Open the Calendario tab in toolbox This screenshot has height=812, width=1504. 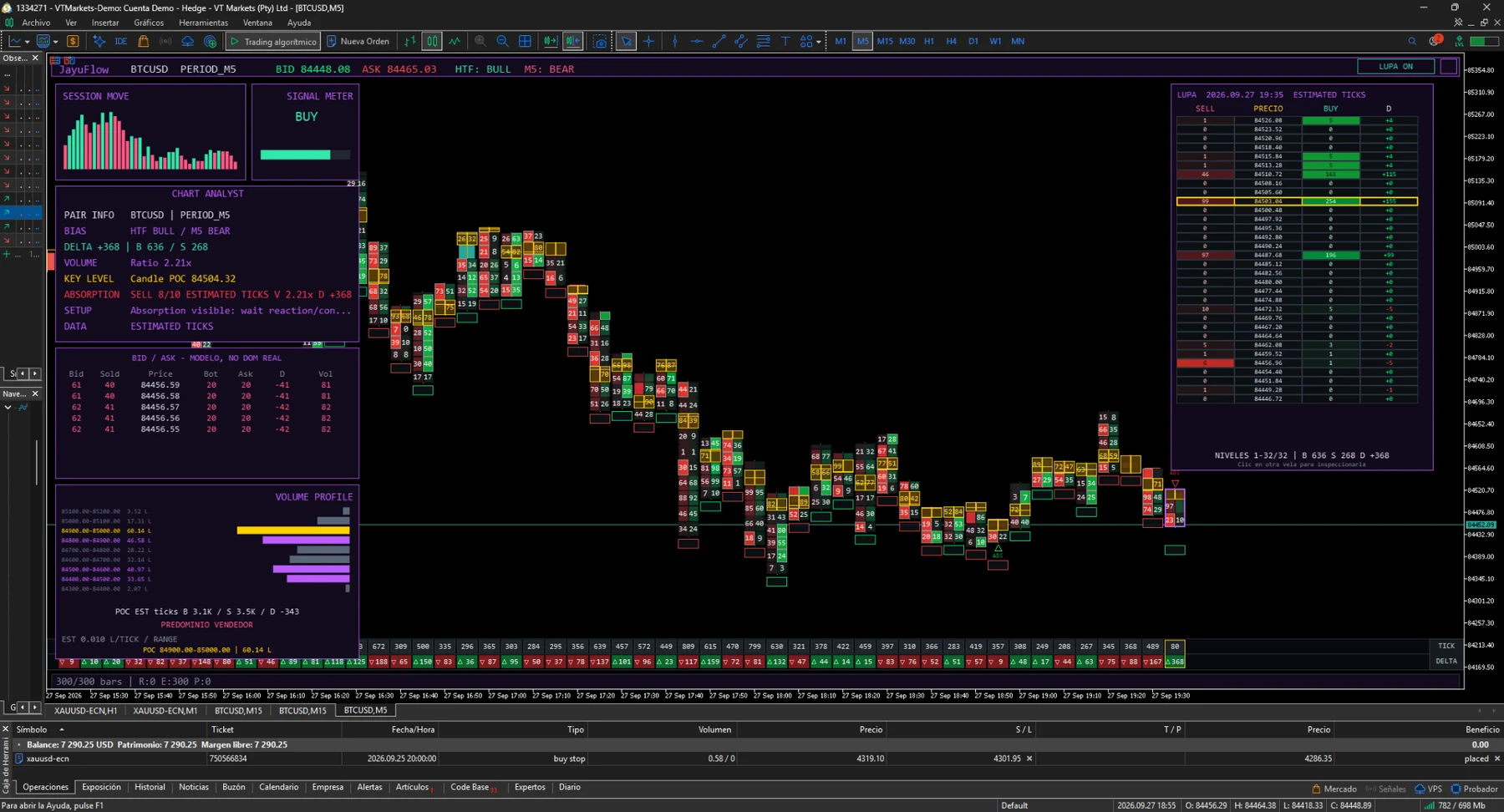(278, 787)
